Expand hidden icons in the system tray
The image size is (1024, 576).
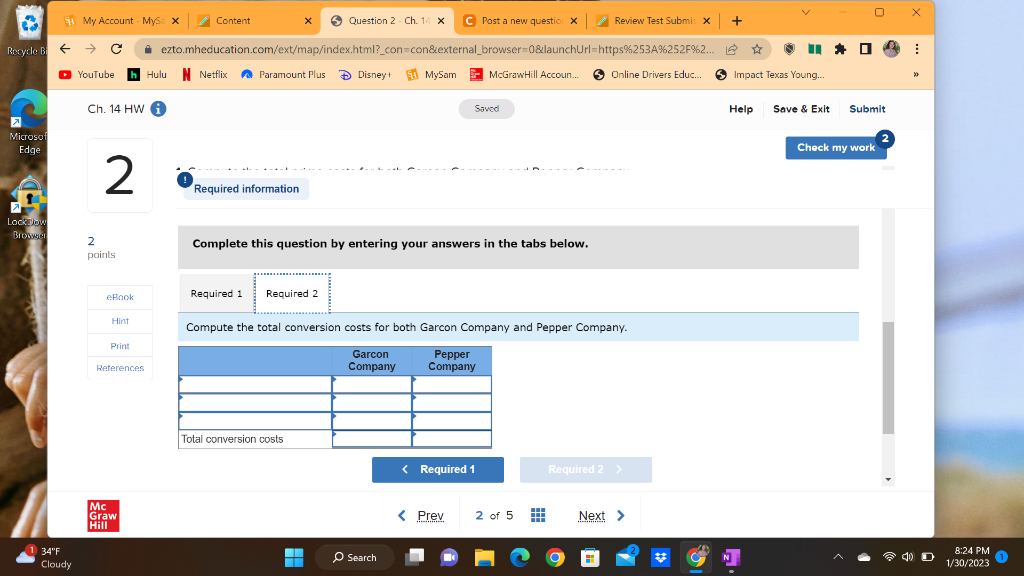pyautogui.click(x=836, y=557)
